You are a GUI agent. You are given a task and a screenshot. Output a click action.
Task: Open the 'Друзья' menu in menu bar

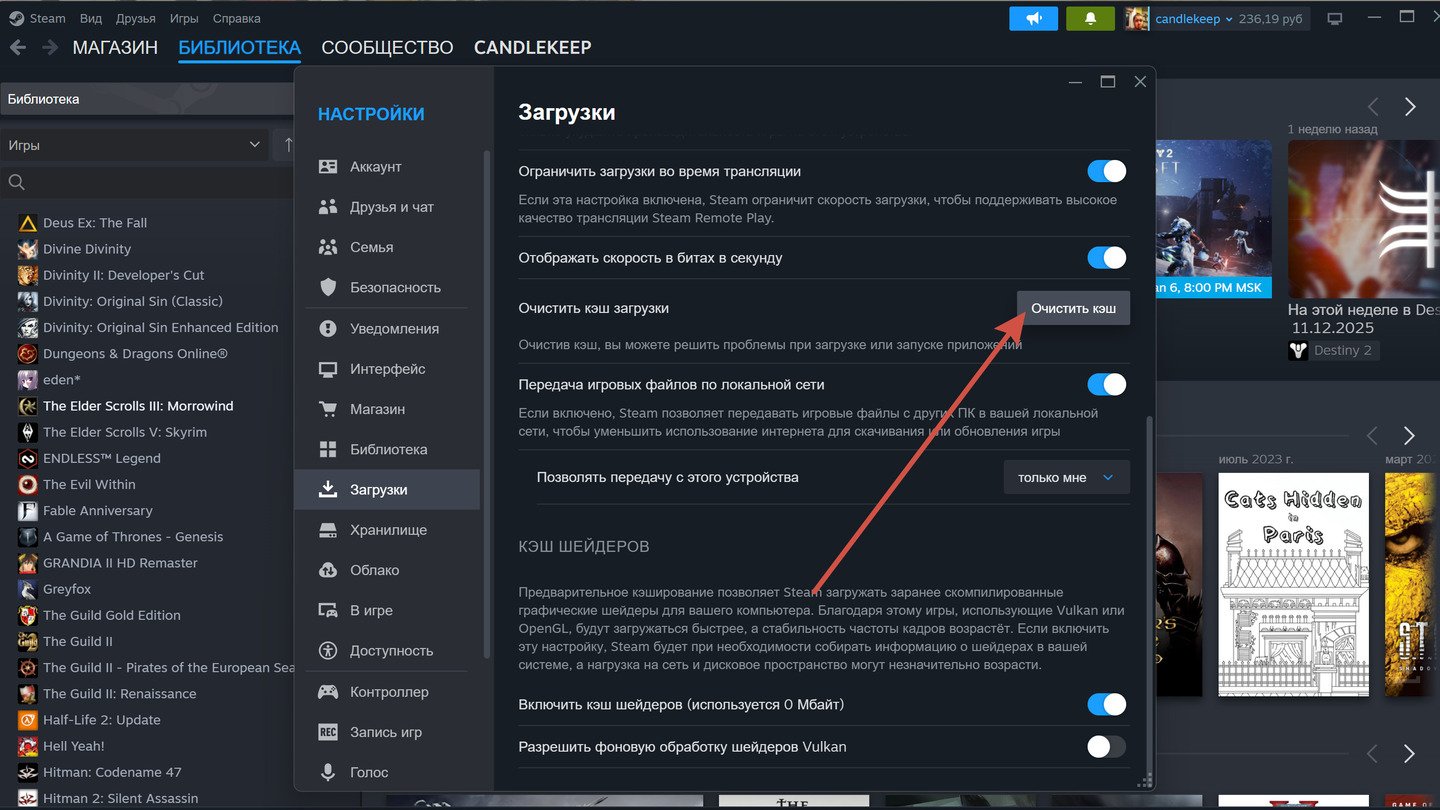click(x=135, y=18)
